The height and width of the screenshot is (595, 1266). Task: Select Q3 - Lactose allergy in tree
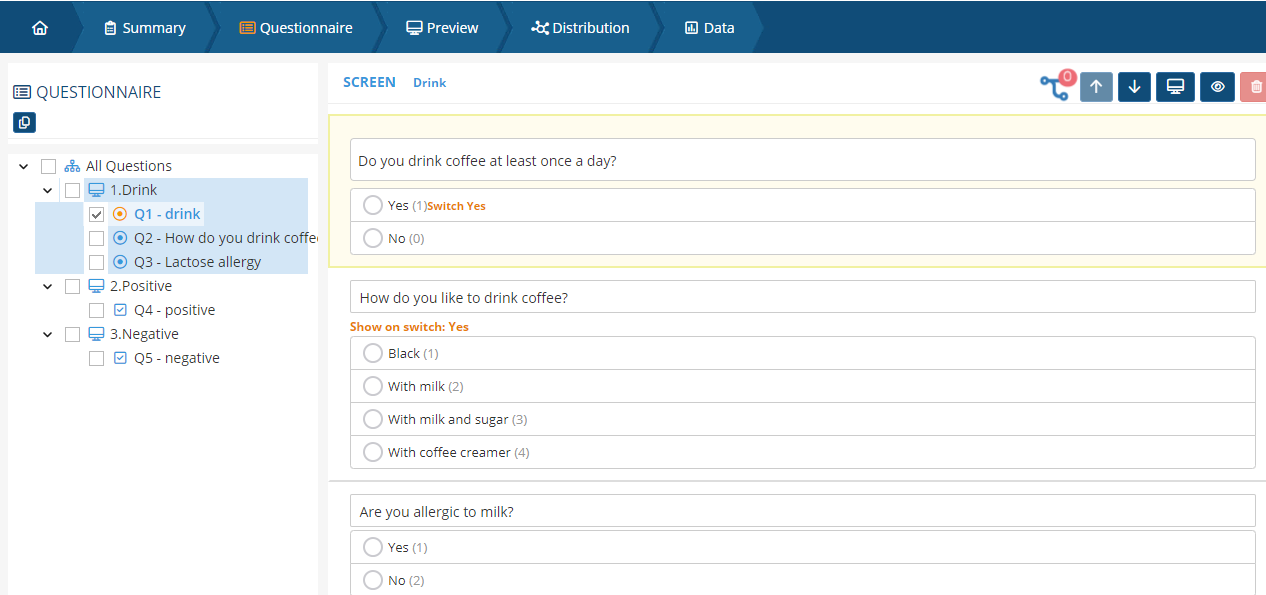point(197,262)
